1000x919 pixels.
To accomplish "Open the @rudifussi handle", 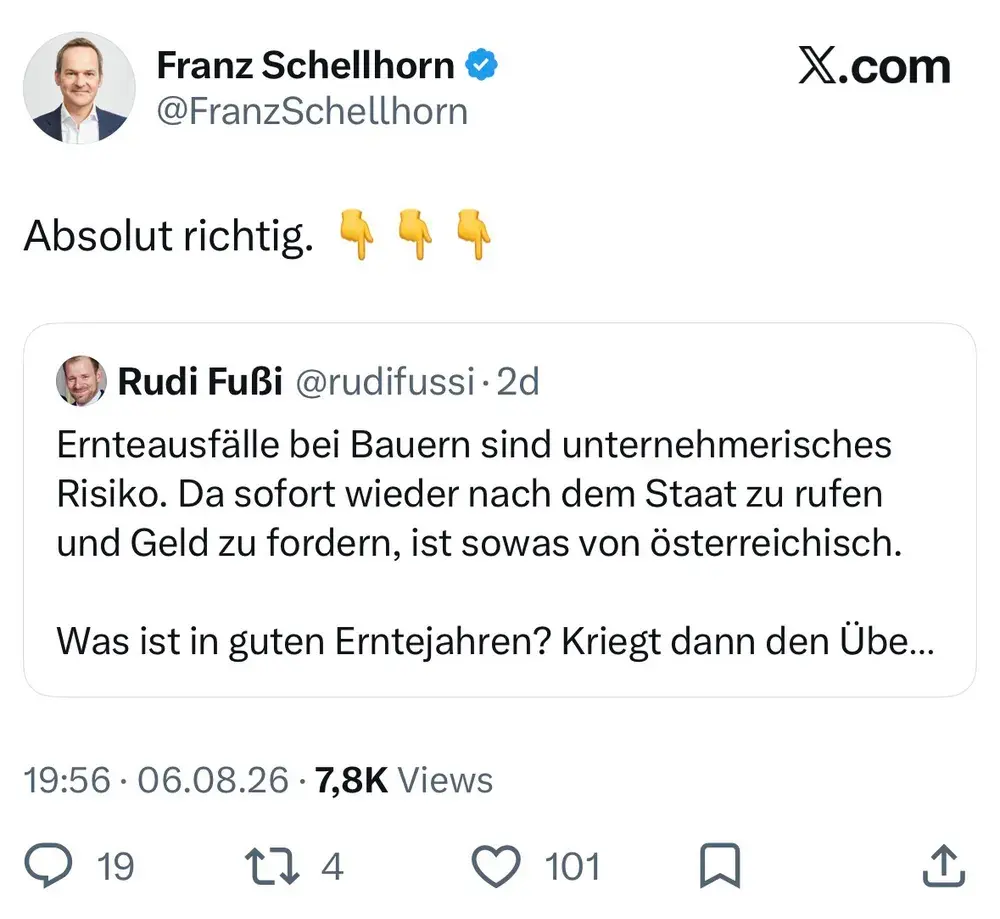I will [x=385, y=381].
